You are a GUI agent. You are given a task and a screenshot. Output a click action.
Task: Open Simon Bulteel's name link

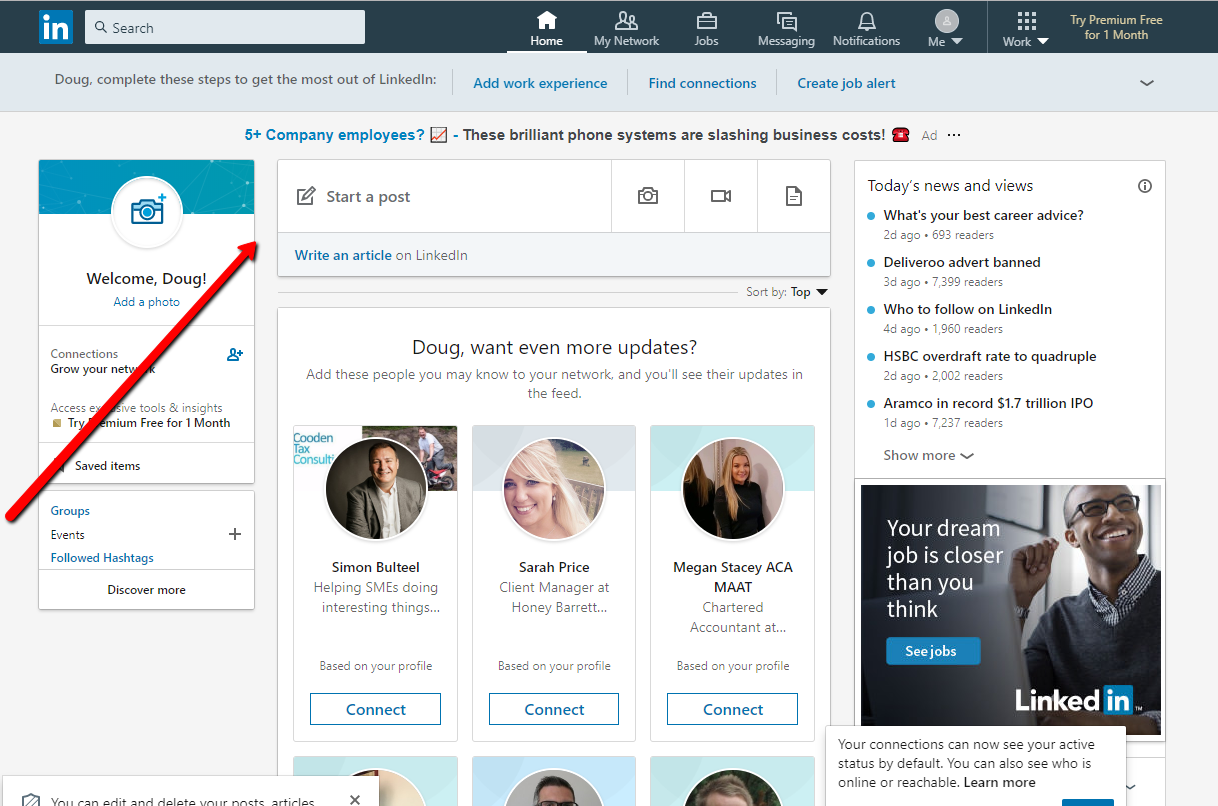coord(375,567)
